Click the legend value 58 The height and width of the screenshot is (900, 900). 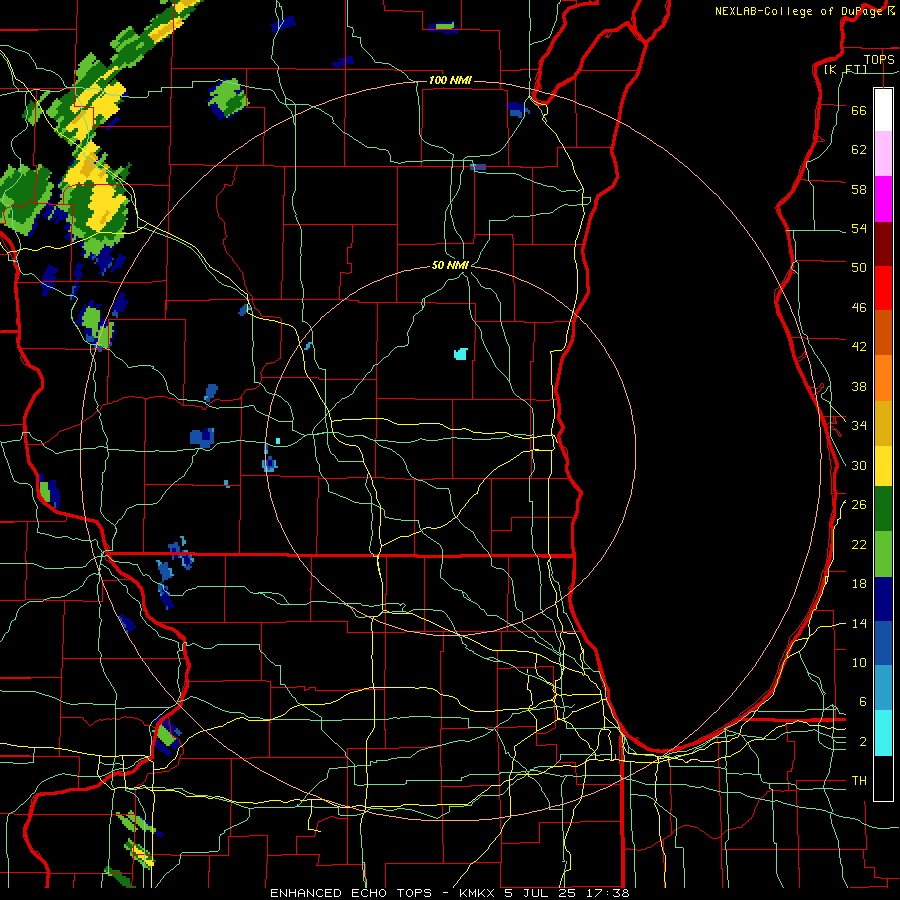click(x=859, y=189)
